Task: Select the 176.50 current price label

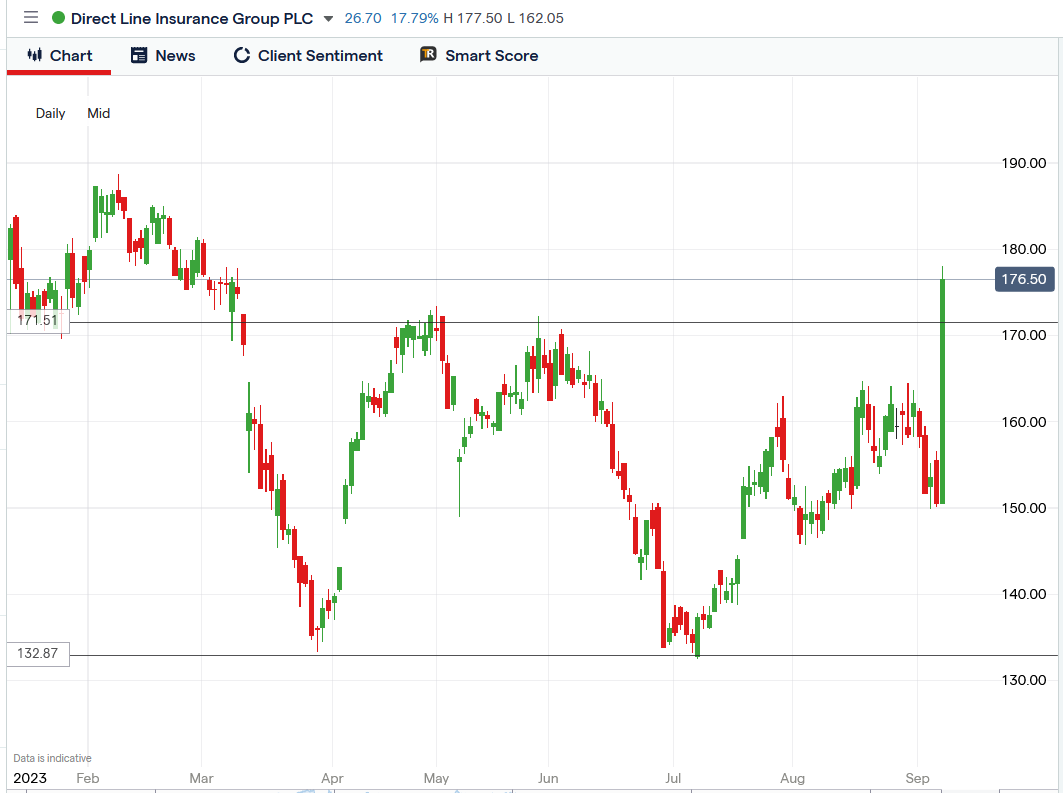Action: [x=1024, y=279]
